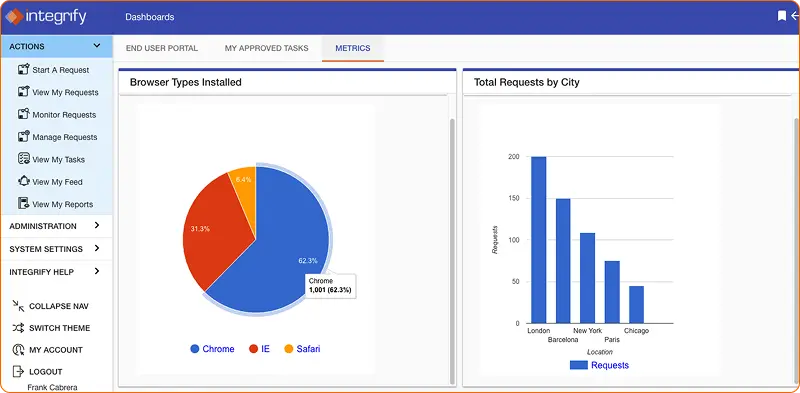The image size is (800, 393).
Task: Click the View My Tasks checklist icon
Action: point(23,159)
